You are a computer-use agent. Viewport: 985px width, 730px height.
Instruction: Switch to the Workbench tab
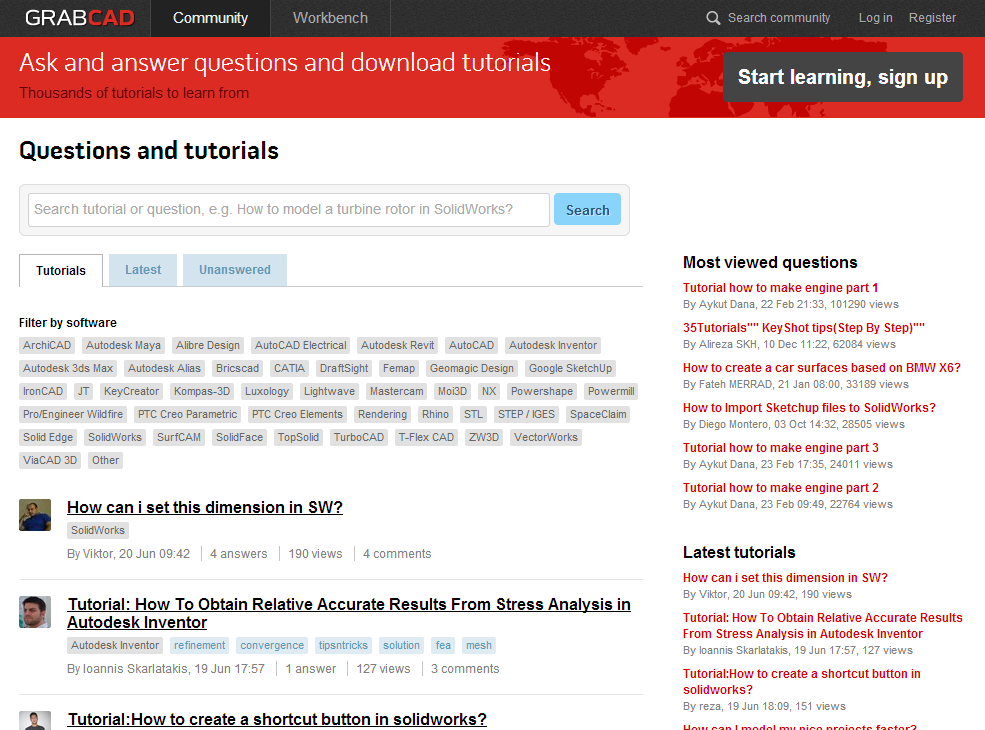[x=330, y=18]
